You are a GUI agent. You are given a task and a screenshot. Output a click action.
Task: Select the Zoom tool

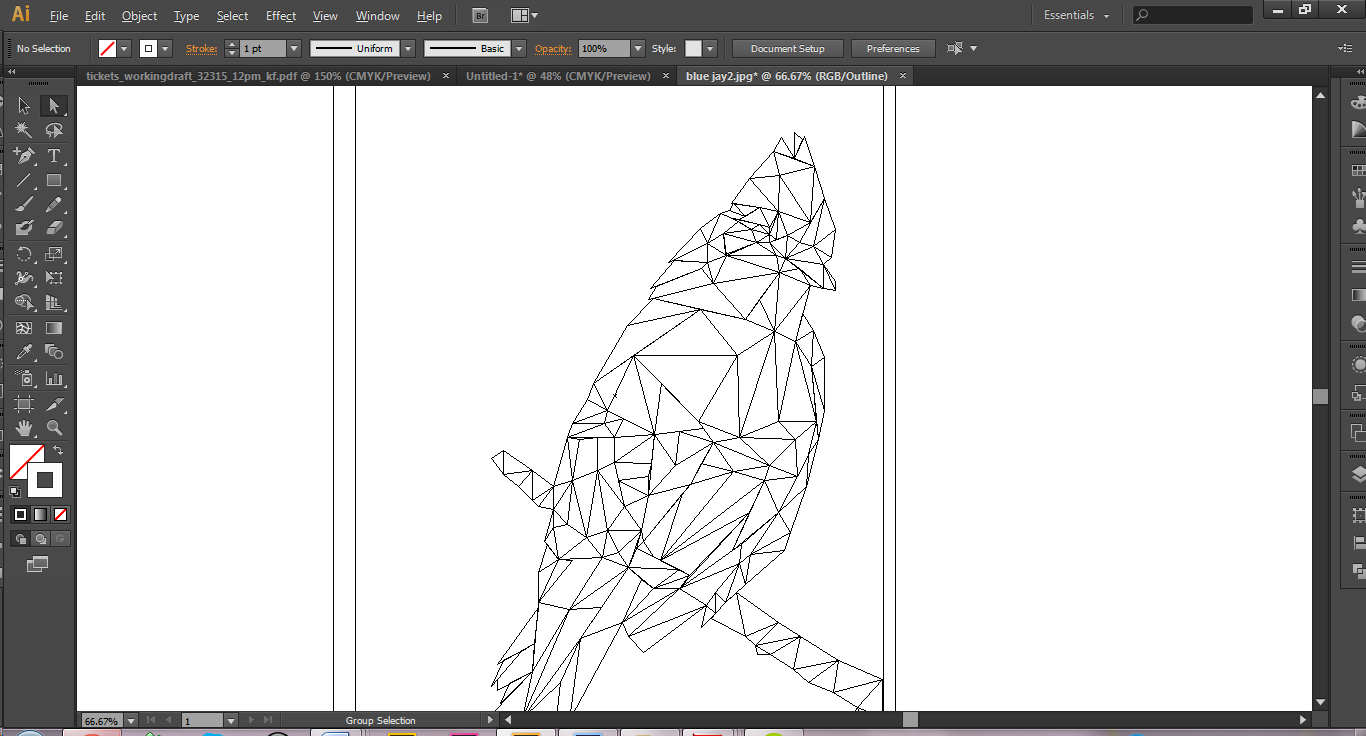(x=54, y=428)
